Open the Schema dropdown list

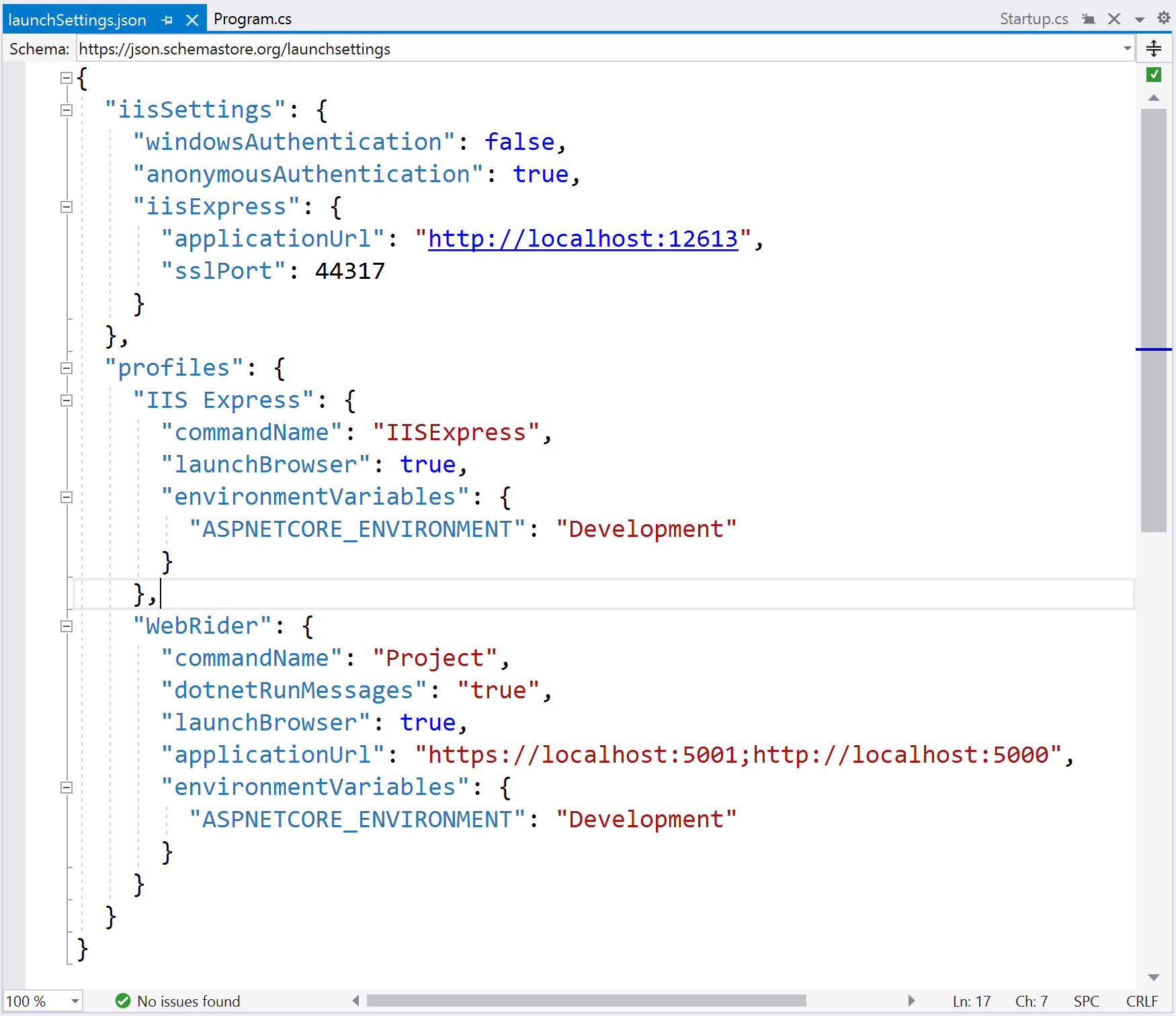coord(1128,48)
